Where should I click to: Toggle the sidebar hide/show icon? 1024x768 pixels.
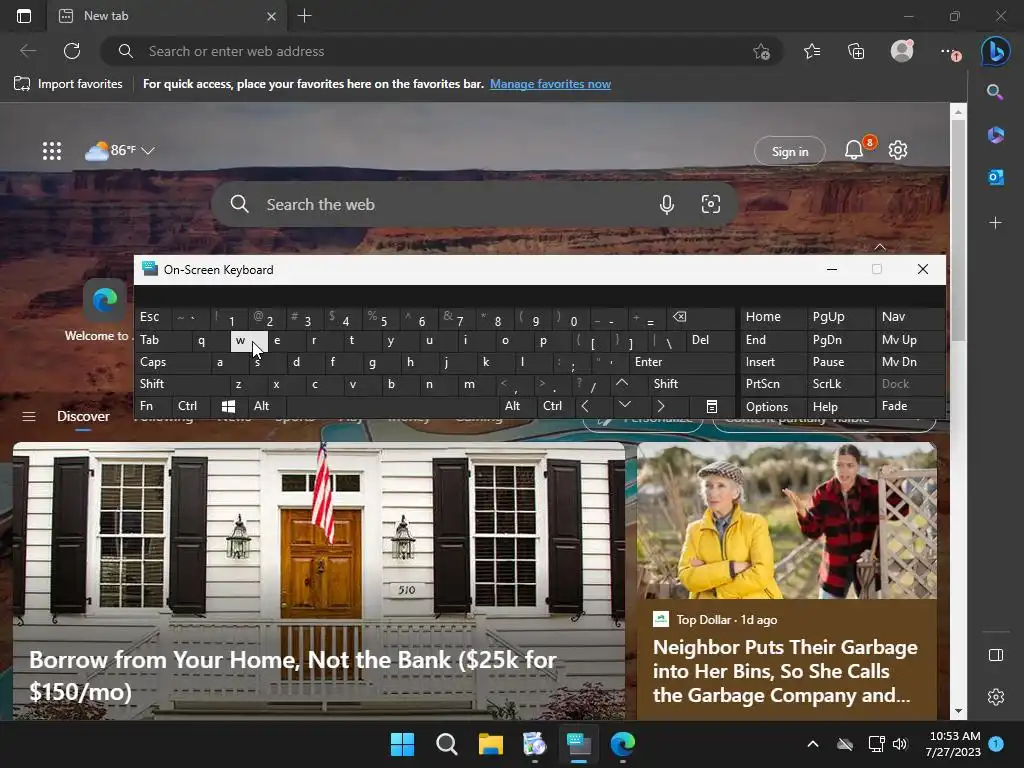tap(995, 655)
